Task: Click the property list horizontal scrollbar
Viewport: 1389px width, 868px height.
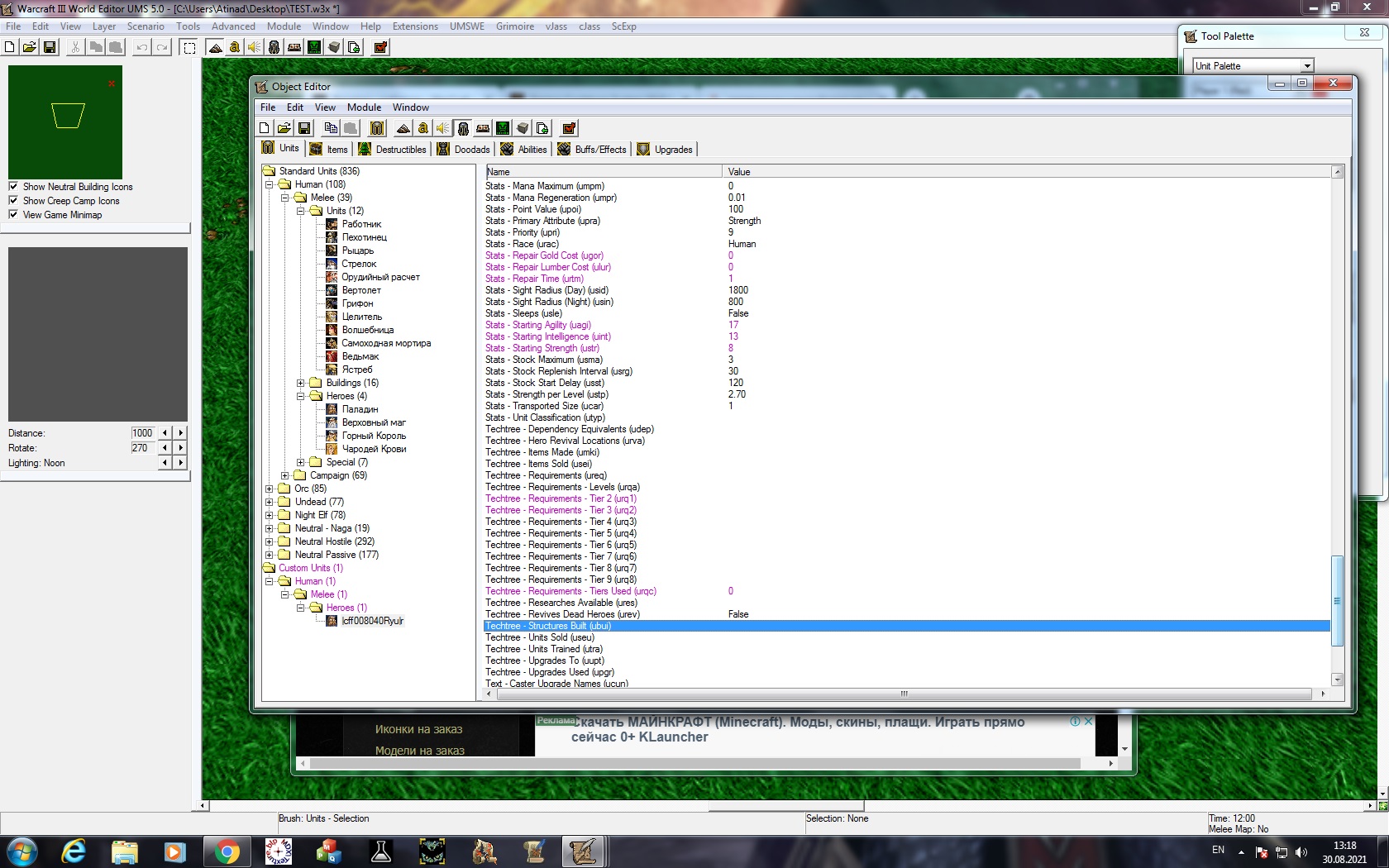Action: tap(906, 694)
